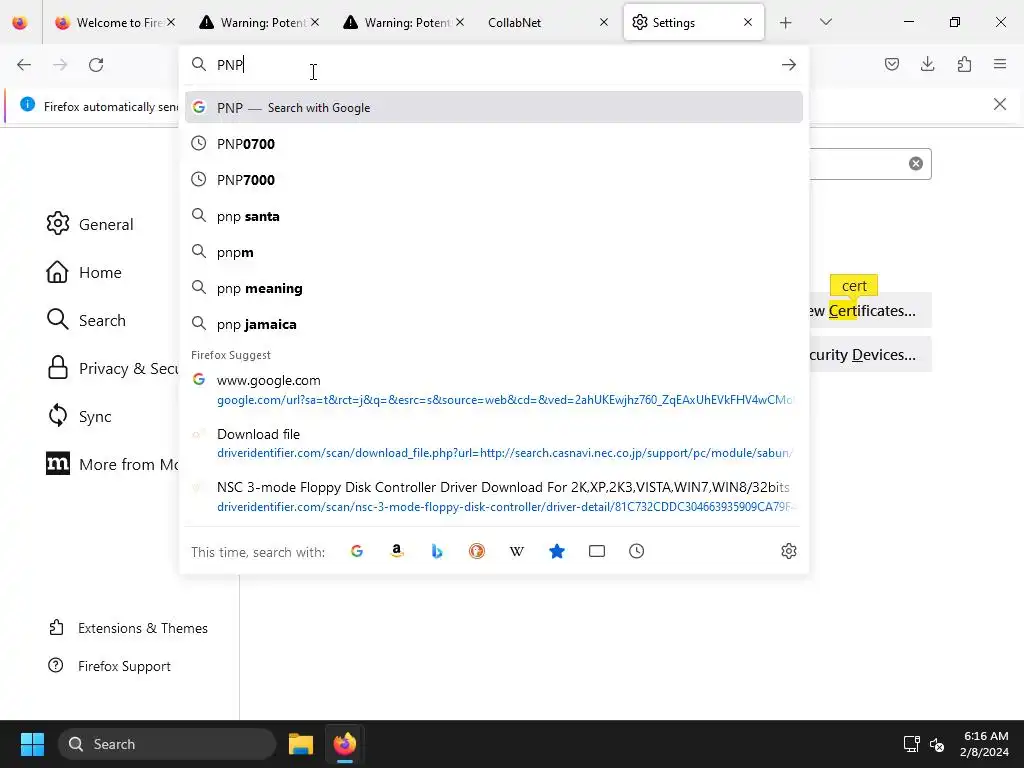Switch to second Warning: Potential tab
Viewport: 1024px width, 768px height.
[x=404, y=22]
